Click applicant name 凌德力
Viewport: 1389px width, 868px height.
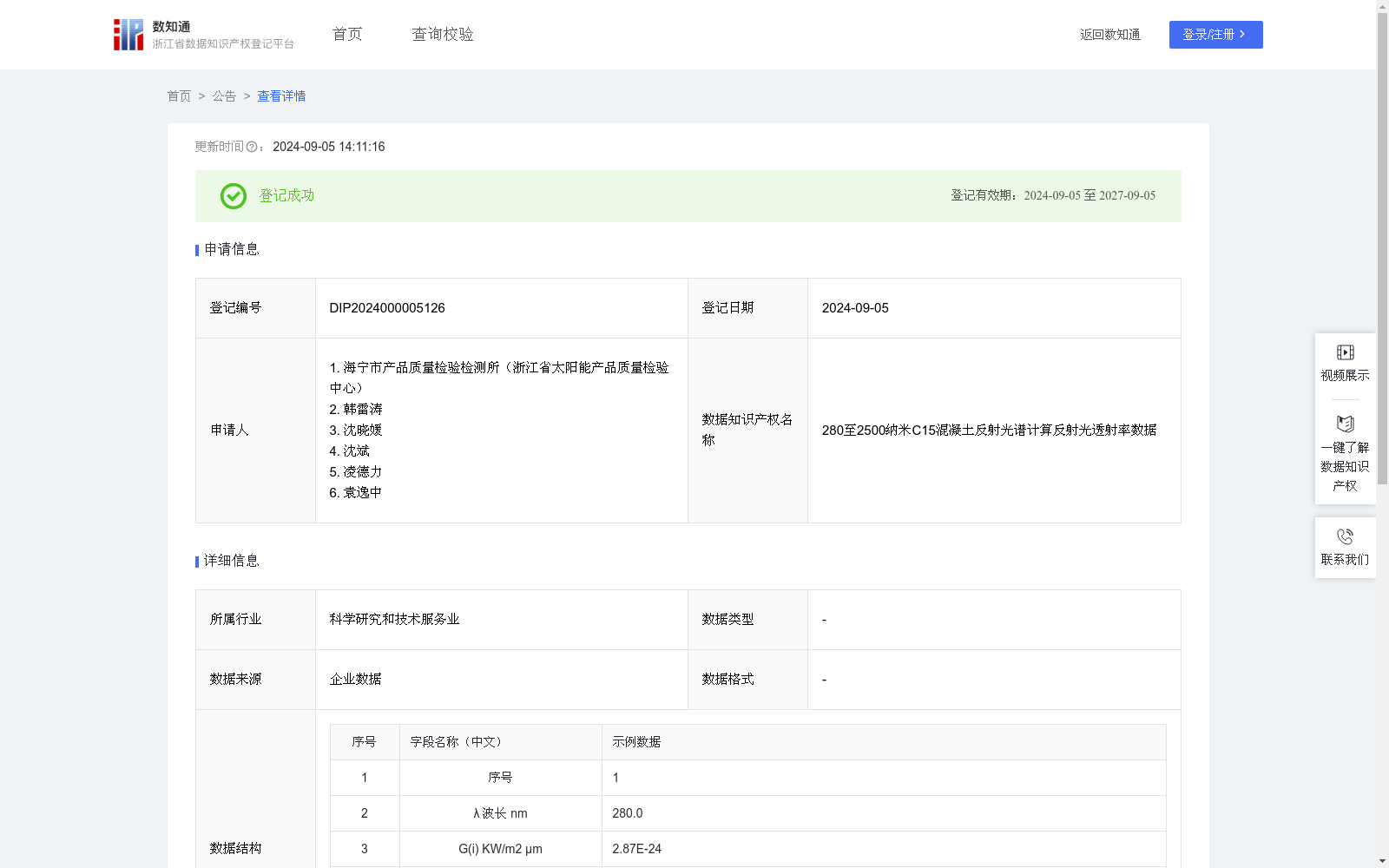(363, 471)
